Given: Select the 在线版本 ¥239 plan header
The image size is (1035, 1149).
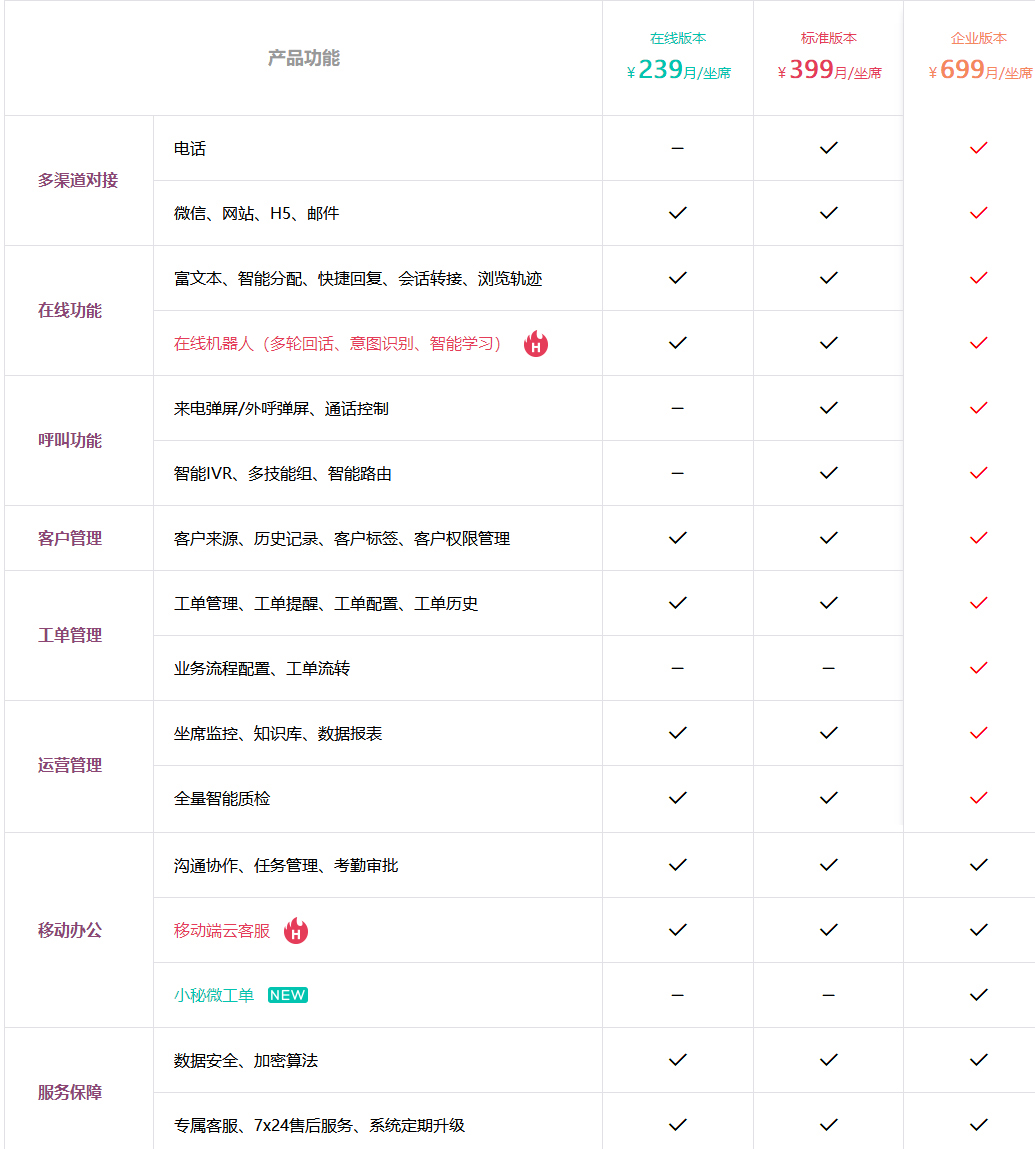Looking at the screenshot, I should coord(678,57).
